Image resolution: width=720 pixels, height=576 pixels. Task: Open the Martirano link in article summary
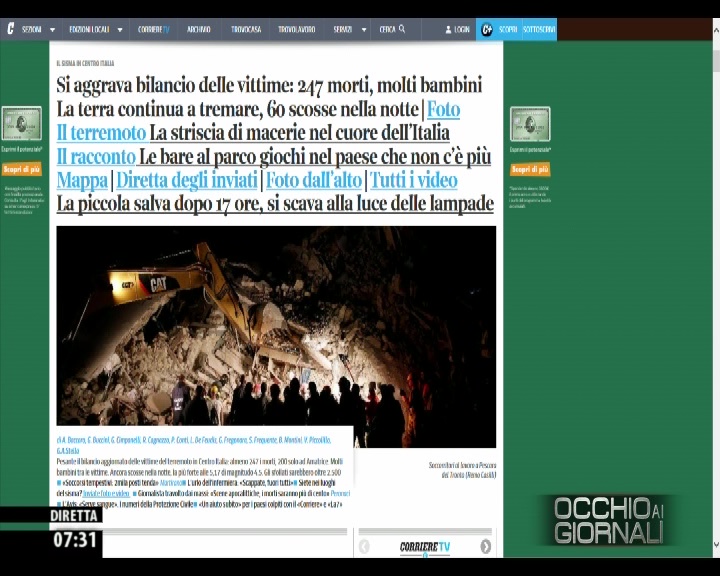(x=170, y=483)
